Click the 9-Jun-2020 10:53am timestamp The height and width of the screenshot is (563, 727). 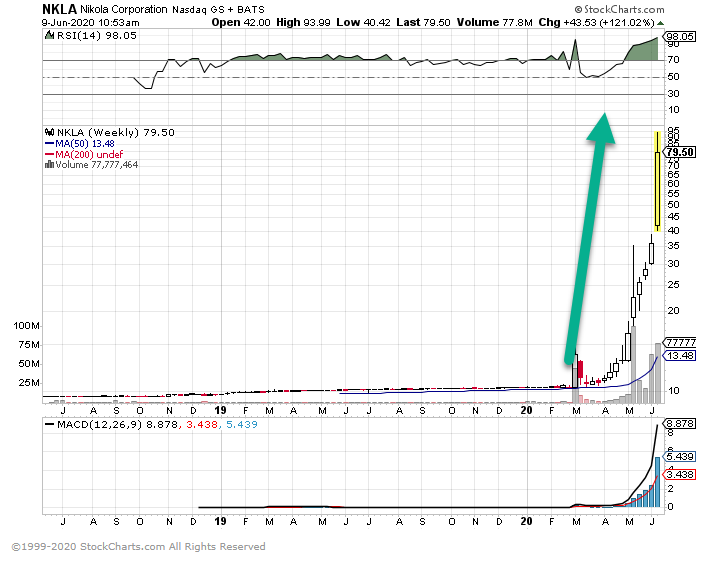pos(90,22)
